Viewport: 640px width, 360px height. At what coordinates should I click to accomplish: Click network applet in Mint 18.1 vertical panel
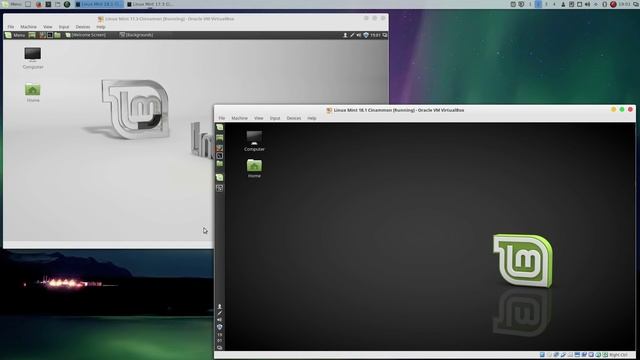(220, 313)
